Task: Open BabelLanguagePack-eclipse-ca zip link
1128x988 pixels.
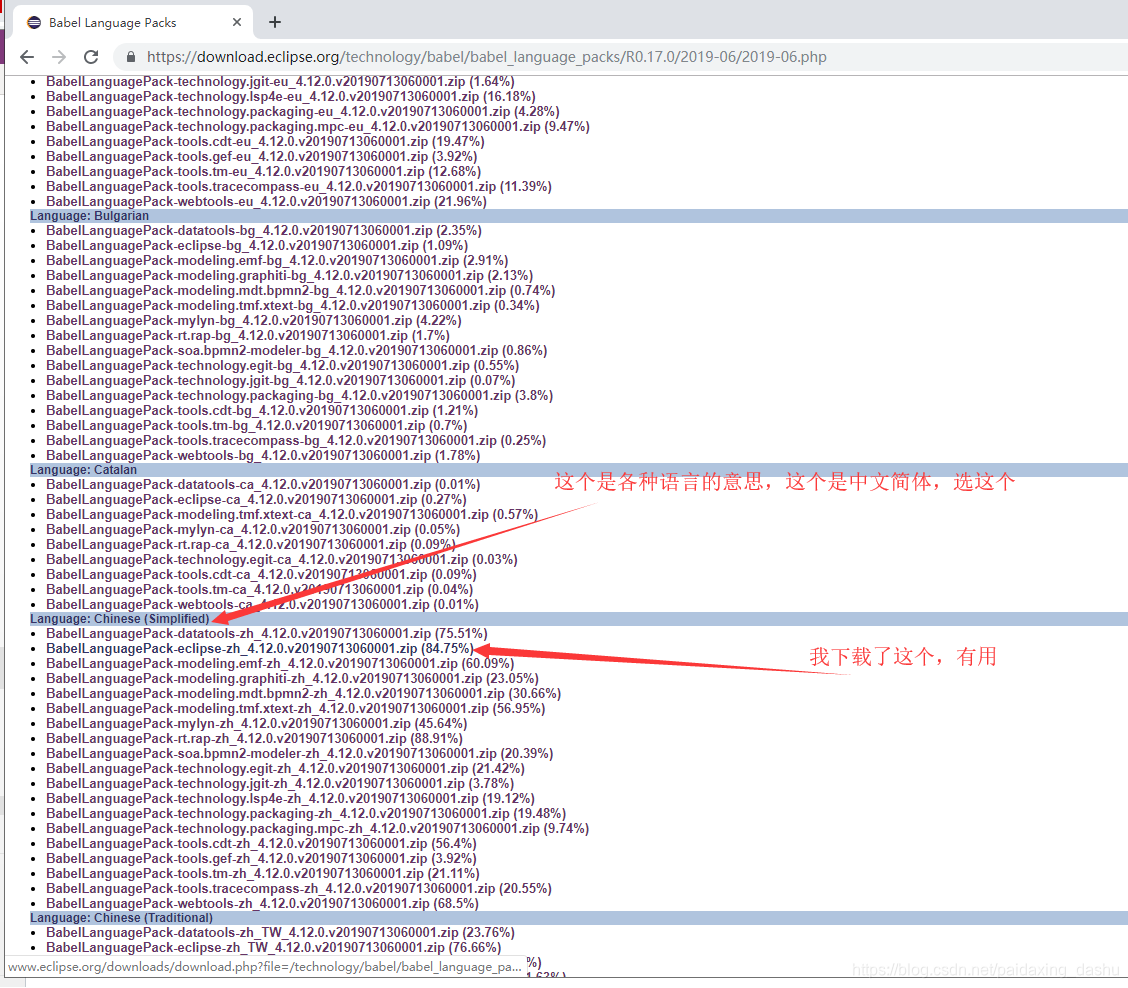Action: [256, 499]
